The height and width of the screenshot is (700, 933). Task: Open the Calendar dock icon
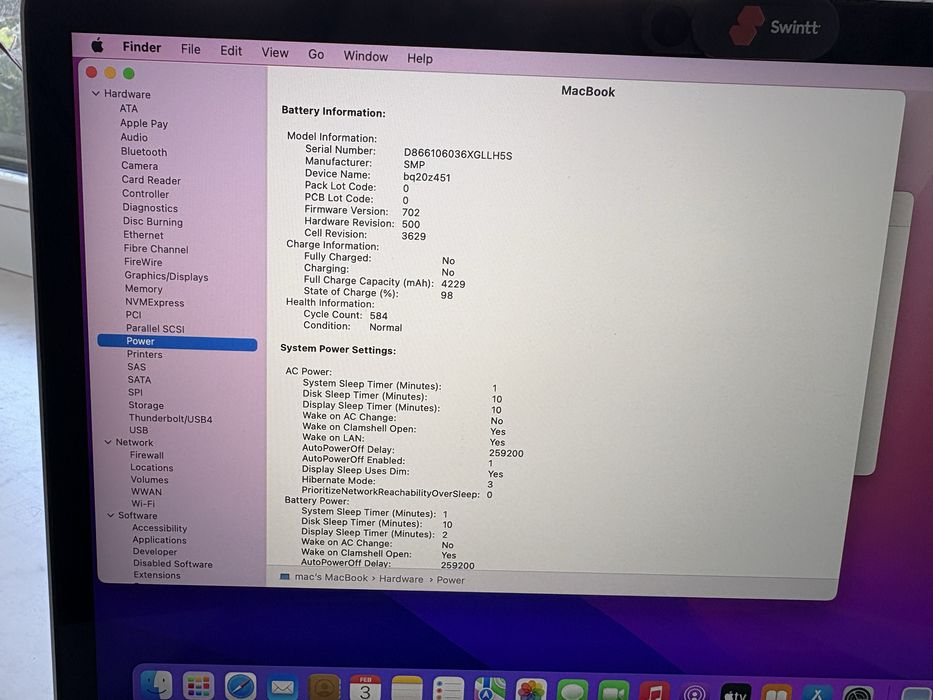pos(365,689)
